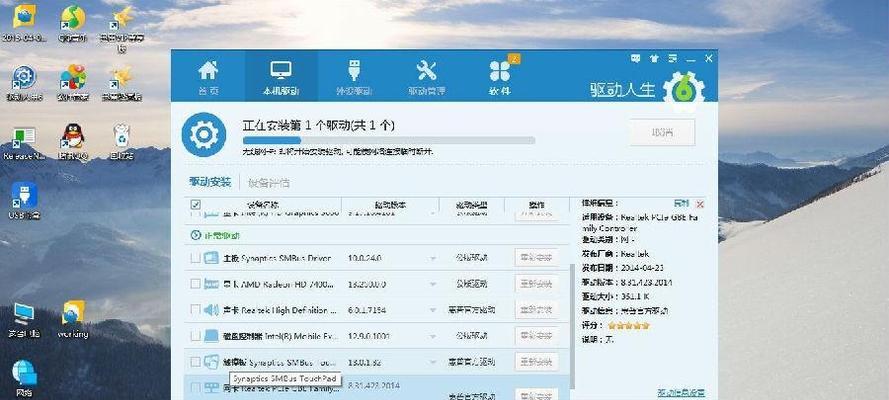This screenshot has width=889, height=400.
Task: Open the QQ penguin desktop icon
Action: [x=73, y=142]
